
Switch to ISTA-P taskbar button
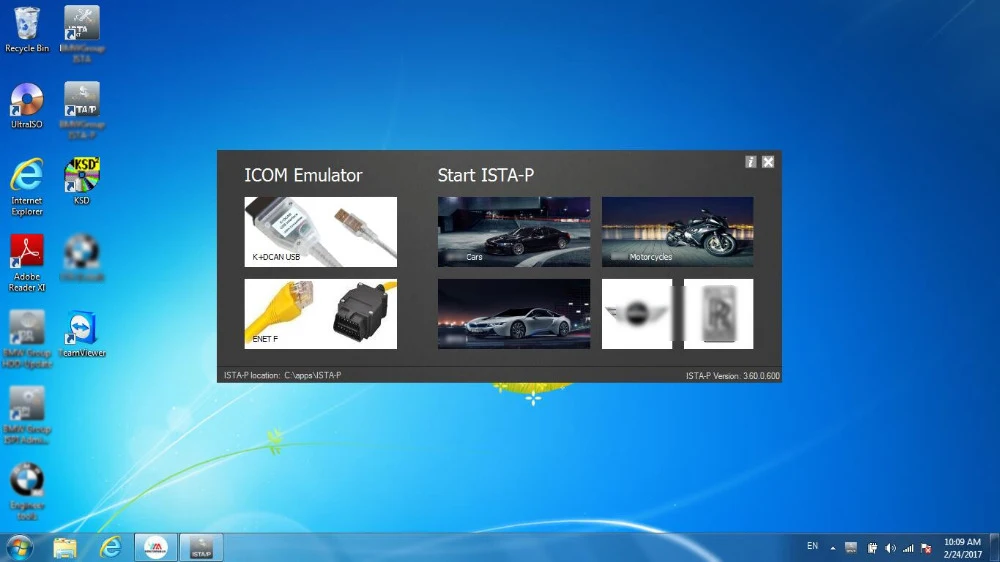coord(201,548)
